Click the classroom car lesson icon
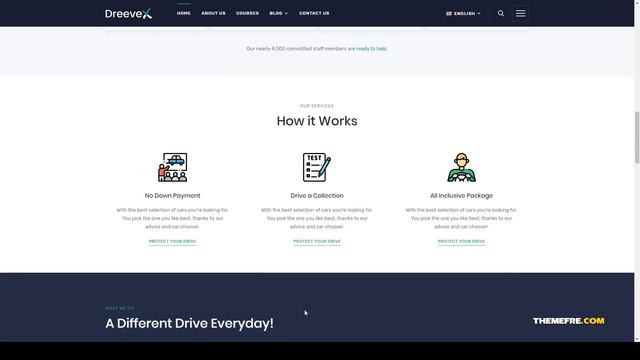 tap(173, 167)
